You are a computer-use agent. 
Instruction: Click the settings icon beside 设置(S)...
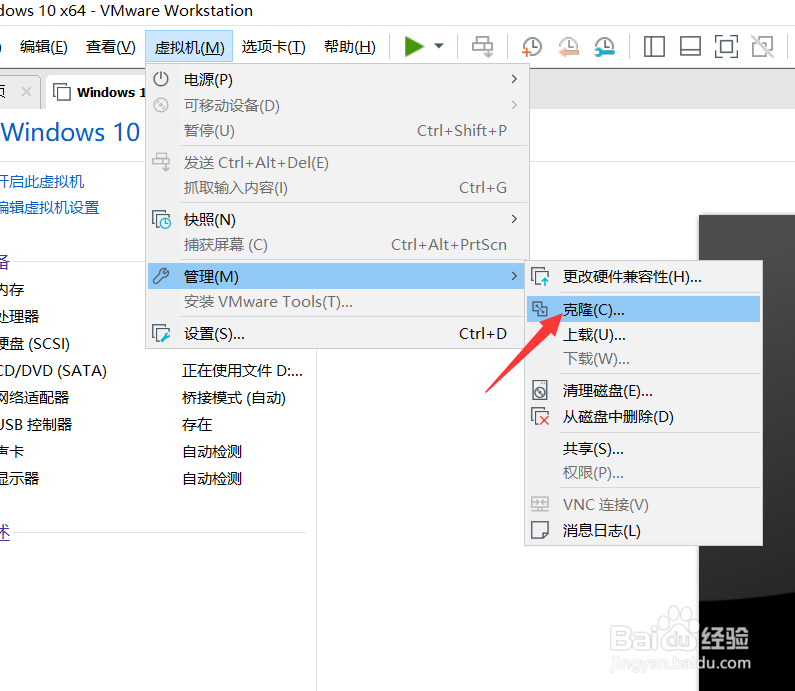[161, 334]
